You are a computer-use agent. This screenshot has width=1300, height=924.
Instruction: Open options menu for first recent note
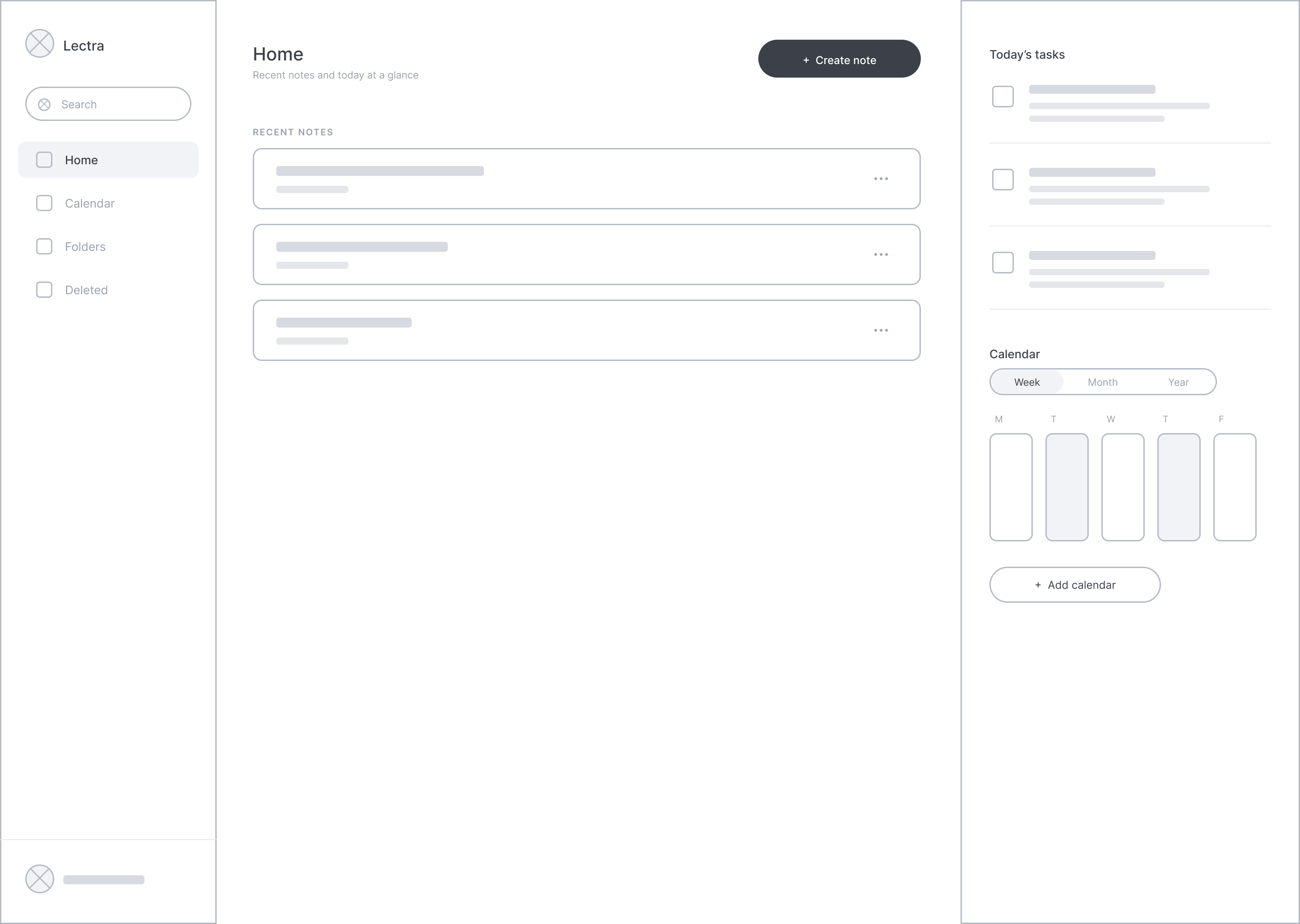(881, 179)
